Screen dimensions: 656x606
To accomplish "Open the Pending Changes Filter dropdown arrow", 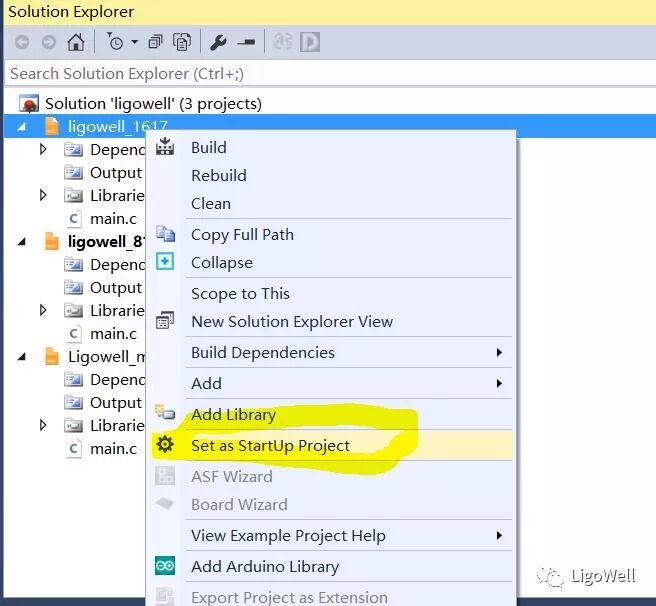I will click(134, 42).
